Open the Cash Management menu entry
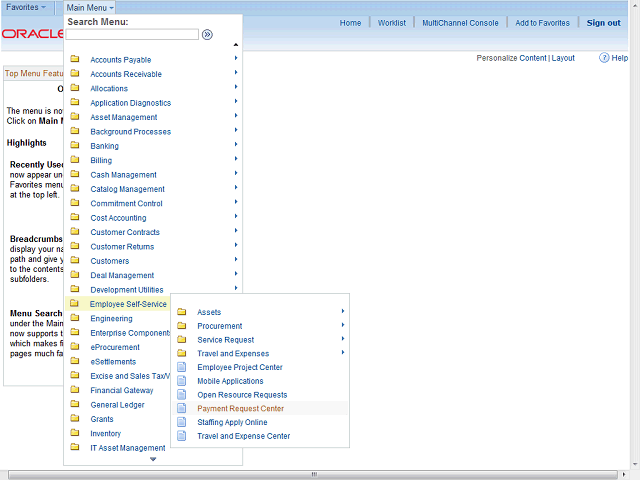 (x=123, y=175)
